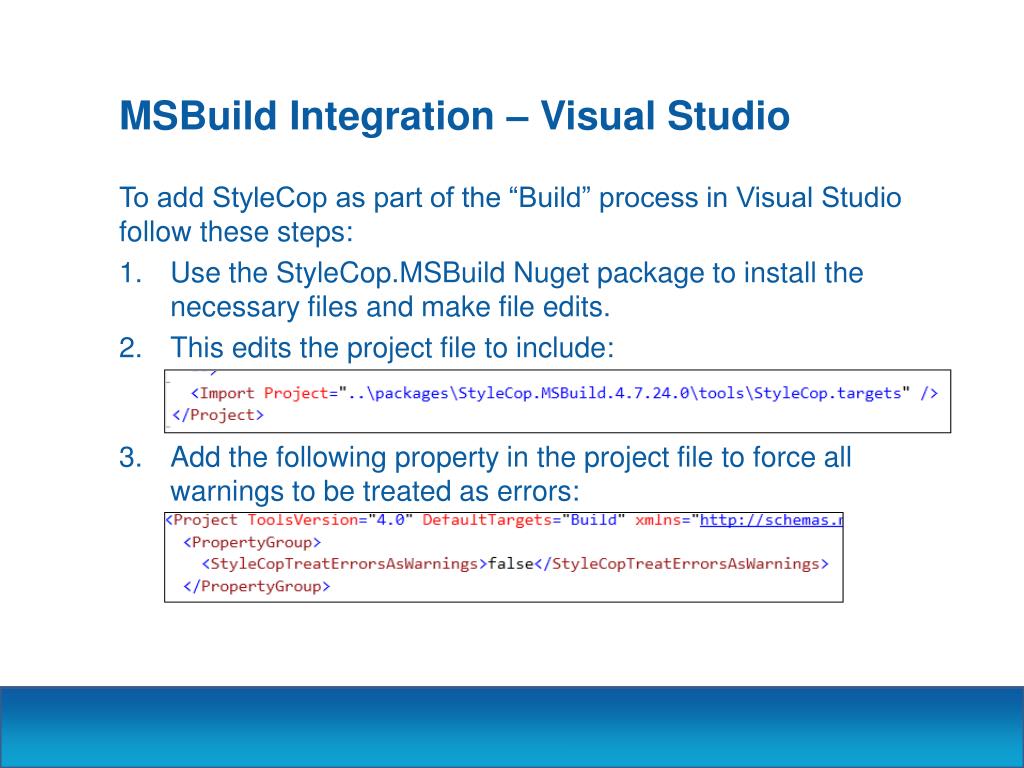Click step 1 text about StyleCop.MSBuild Nuget package

(x=517, y=290)
